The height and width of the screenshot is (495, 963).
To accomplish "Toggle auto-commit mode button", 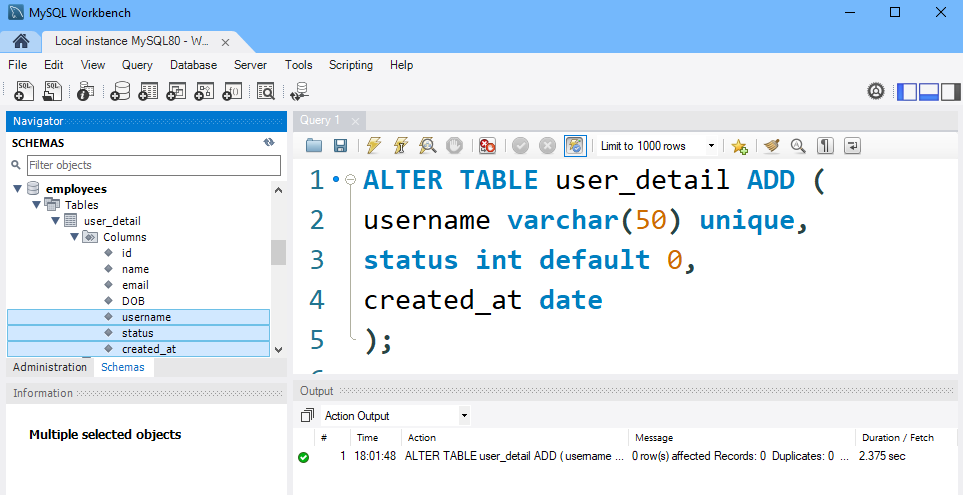I will [575, 146].
